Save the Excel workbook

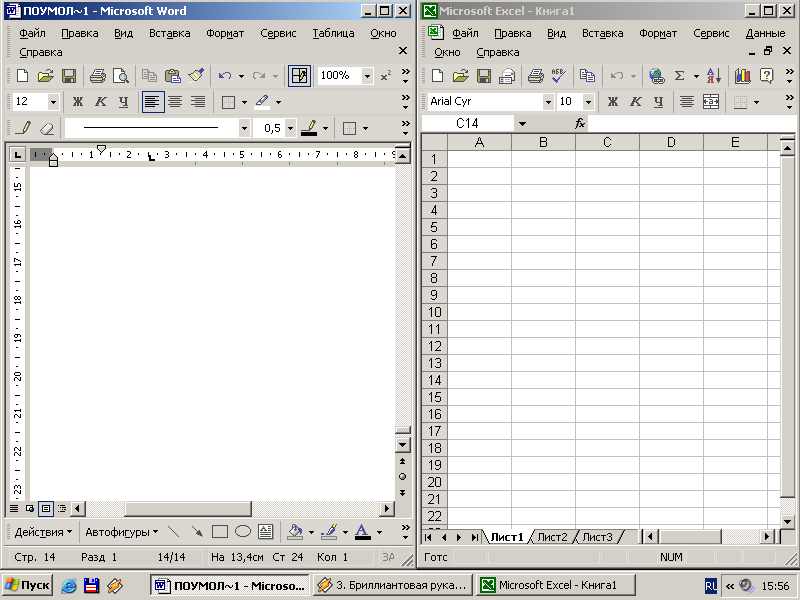click(x=484, y=76)
